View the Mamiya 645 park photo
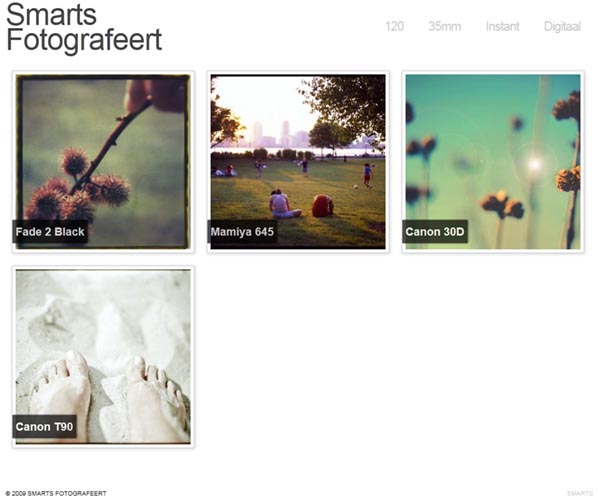598x500 pixels. coord(298,162)
